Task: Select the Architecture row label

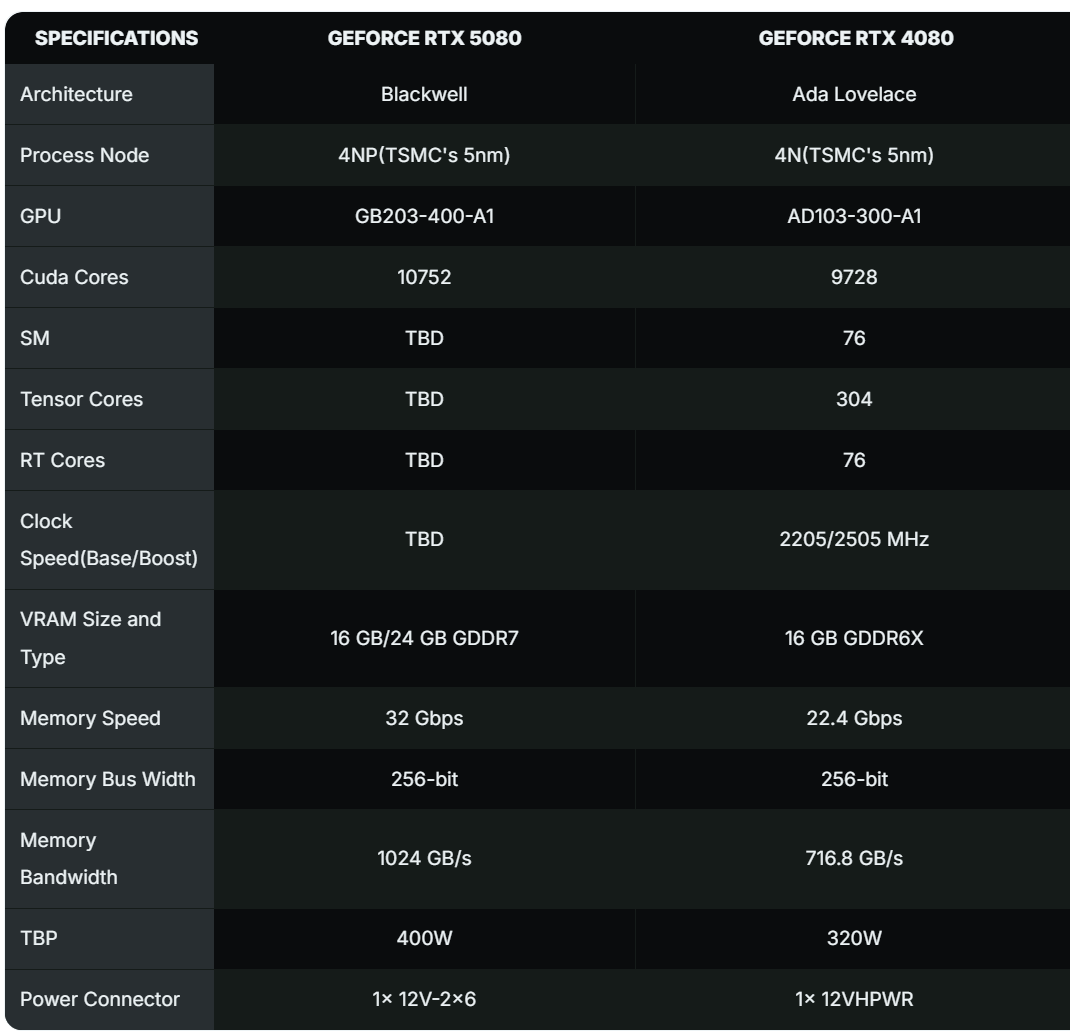Action: pos(77,95)
